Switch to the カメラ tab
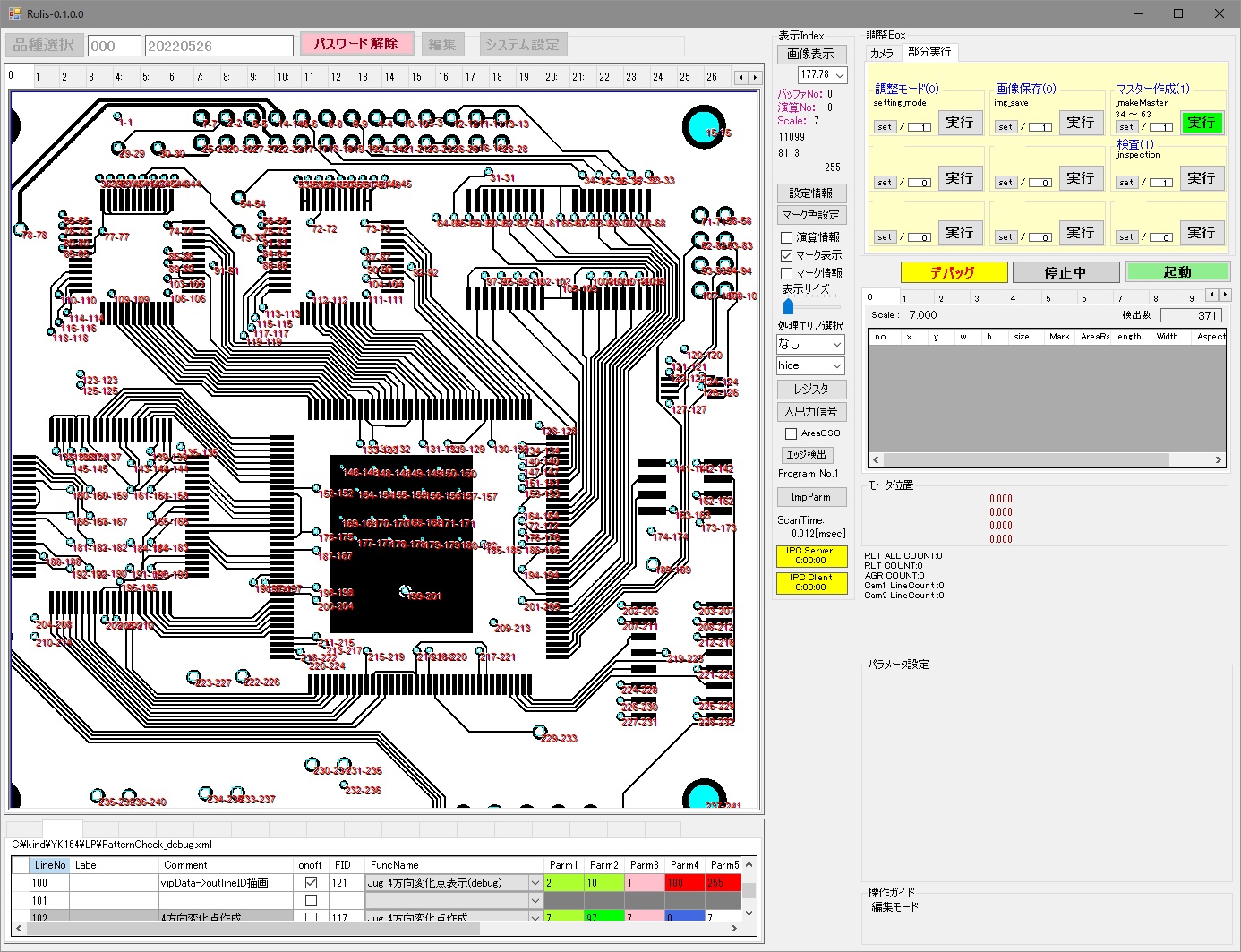Image resolution: width=1241 pixels, height=952 pixels. [x=882, y=53]
